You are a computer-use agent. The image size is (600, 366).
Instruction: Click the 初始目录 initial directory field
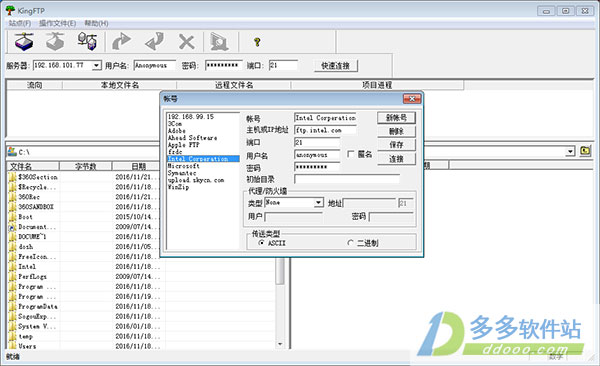click(347, 179)
